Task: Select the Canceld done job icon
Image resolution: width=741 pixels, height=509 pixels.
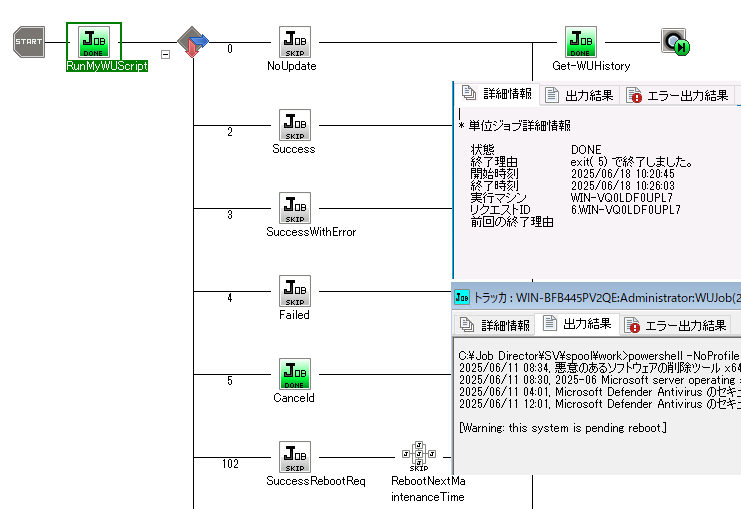Action: (x=294, y=374)
